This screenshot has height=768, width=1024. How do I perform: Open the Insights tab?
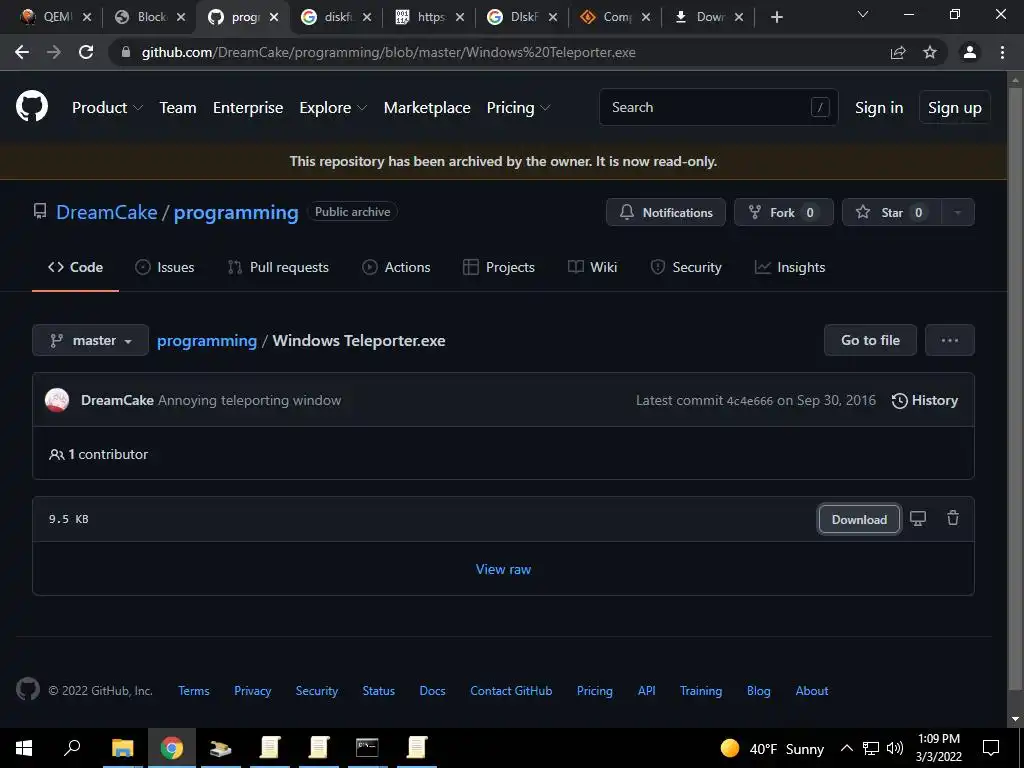(790, 267)
